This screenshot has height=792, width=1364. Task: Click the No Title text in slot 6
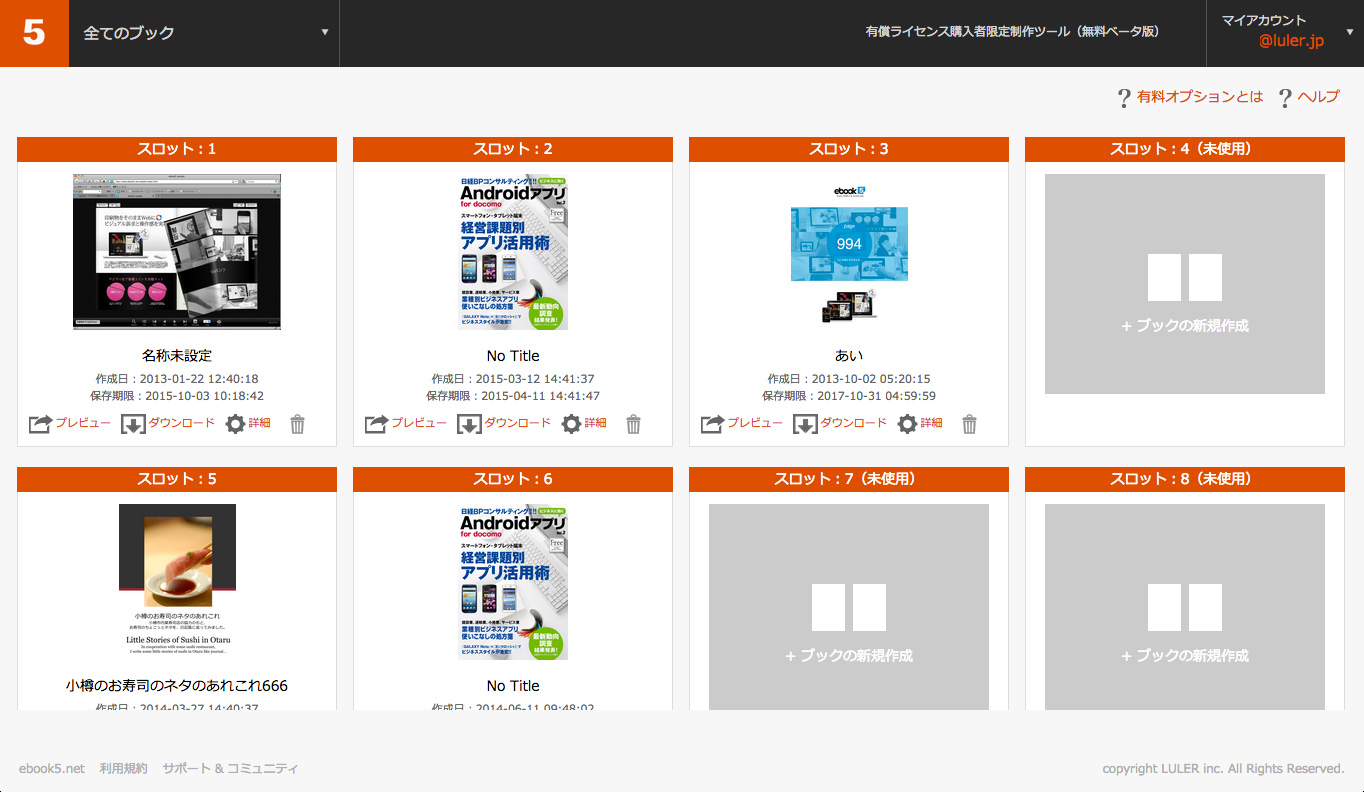tap(513, 686)
